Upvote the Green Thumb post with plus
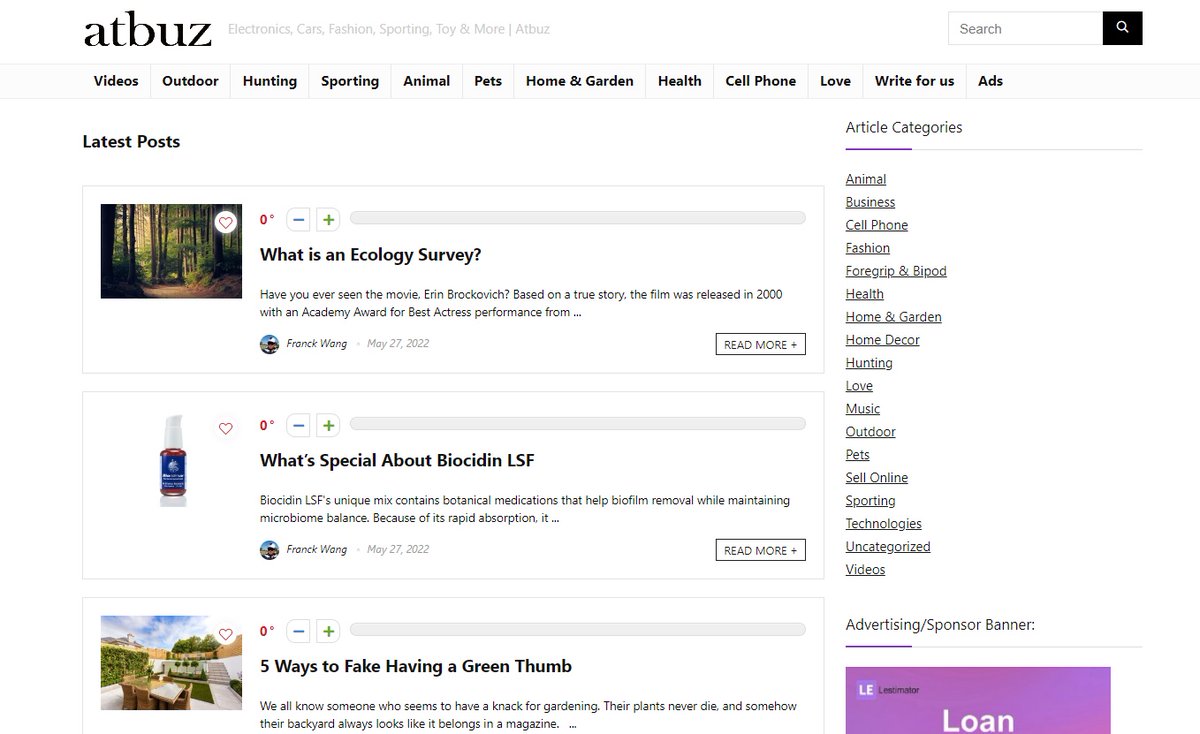 point(328,632)
